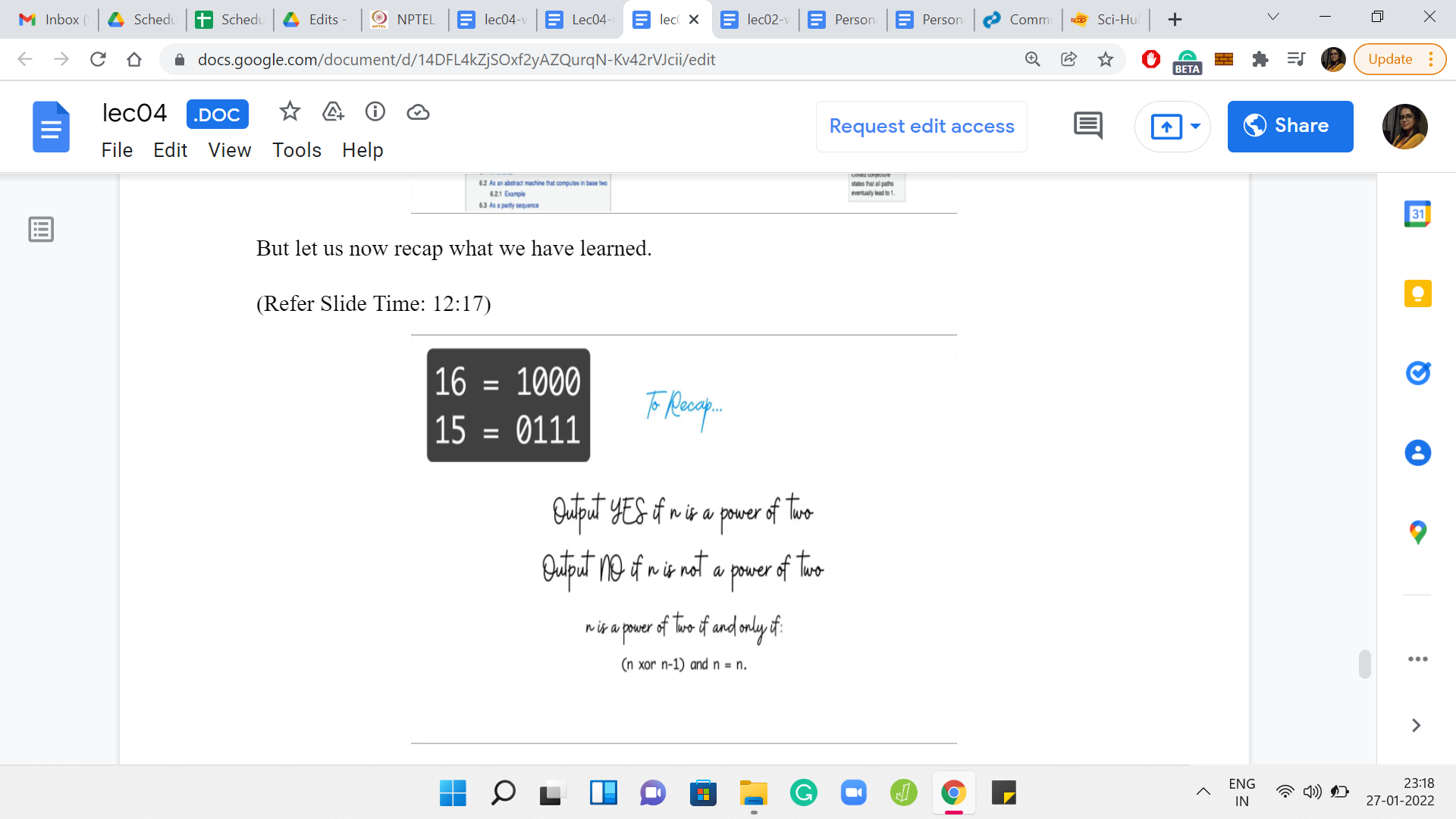Show the document outline sidebar icon
Screen dimensions: 1456x819
coord(41,229)
